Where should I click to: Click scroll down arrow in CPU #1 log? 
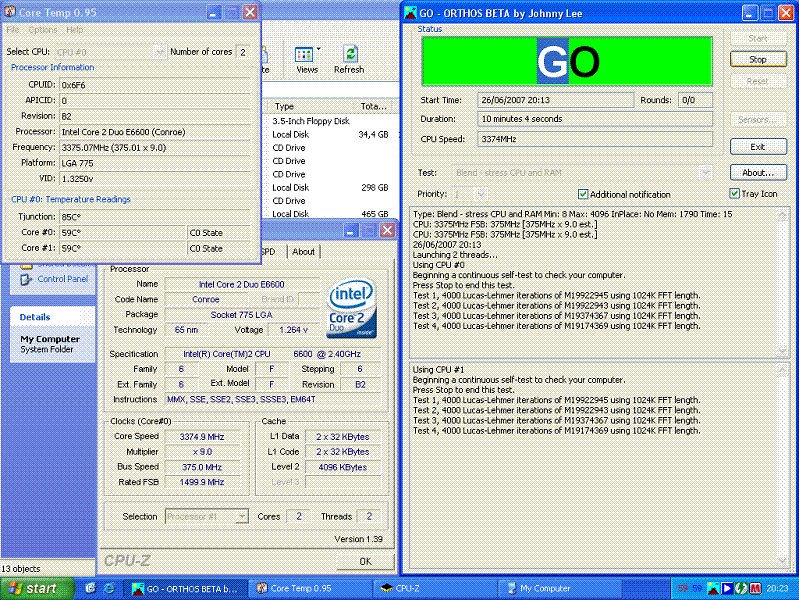click(782, 561)
